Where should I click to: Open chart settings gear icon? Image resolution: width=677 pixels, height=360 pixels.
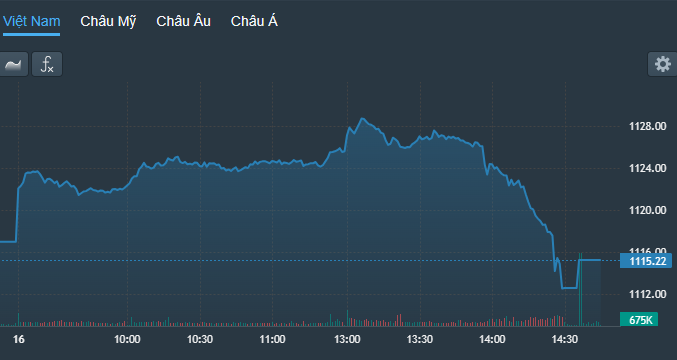(x=663, y=64)
